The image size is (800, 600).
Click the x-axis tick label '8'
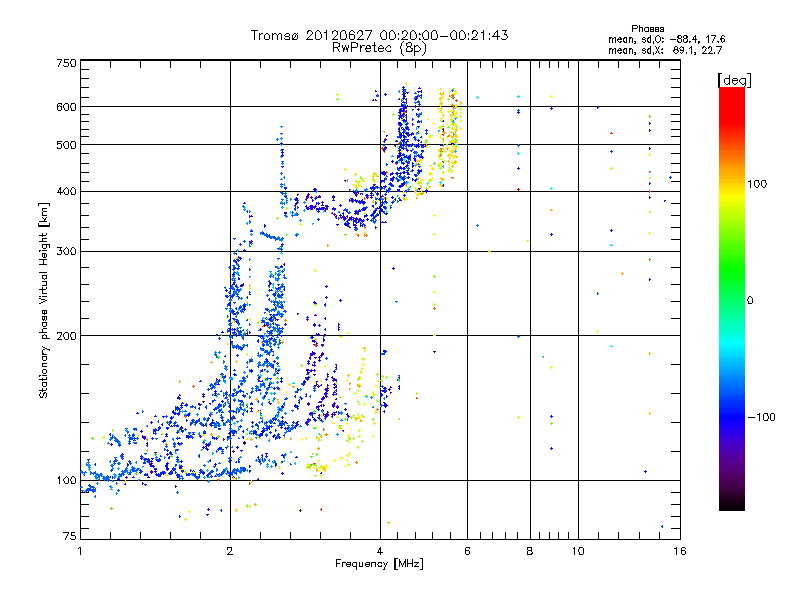coord(530,551)
